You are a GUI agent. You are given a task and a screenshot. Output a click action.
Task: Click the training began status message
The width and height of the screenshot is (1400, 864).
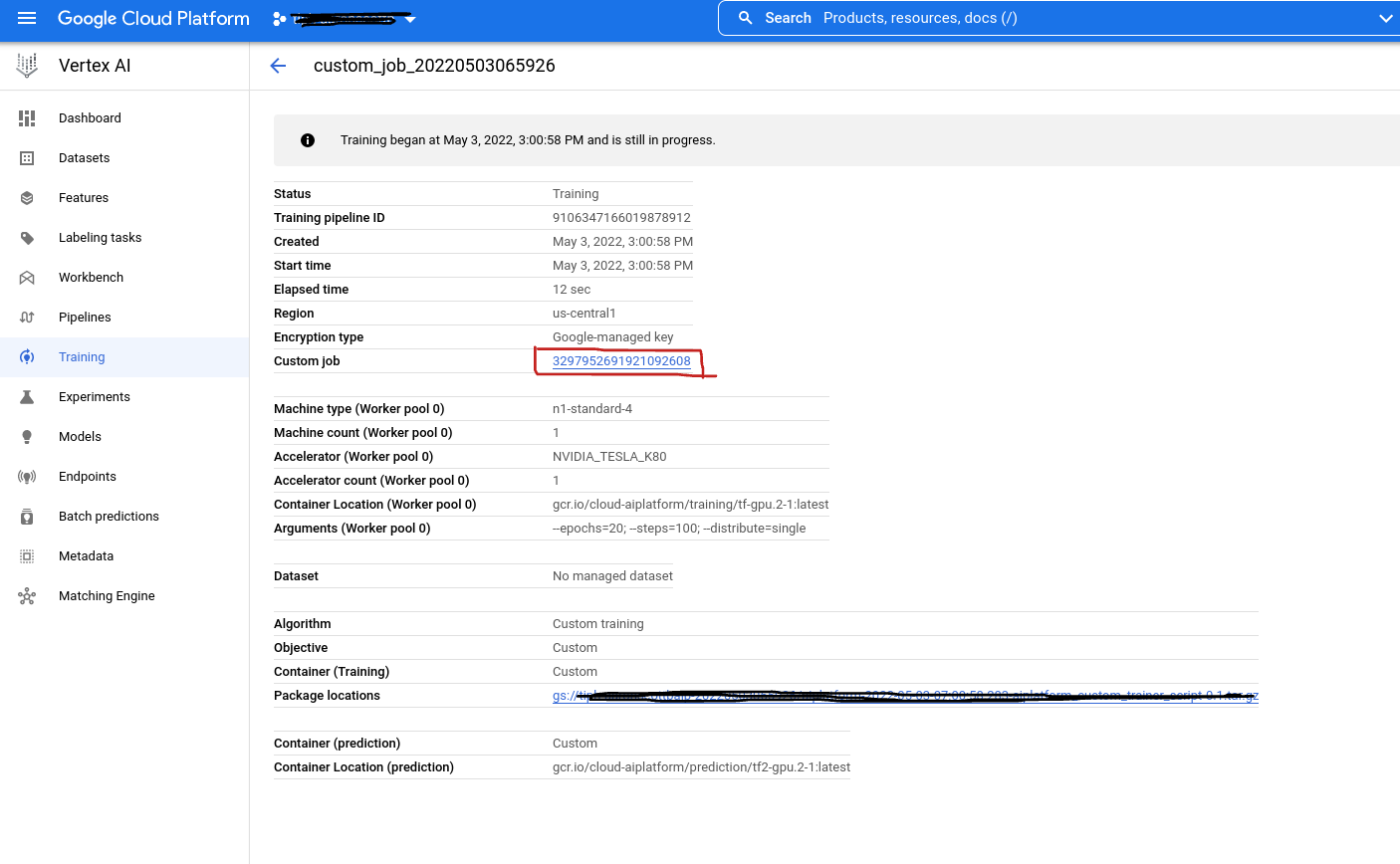pyautogui.click(x=528, y=140)
